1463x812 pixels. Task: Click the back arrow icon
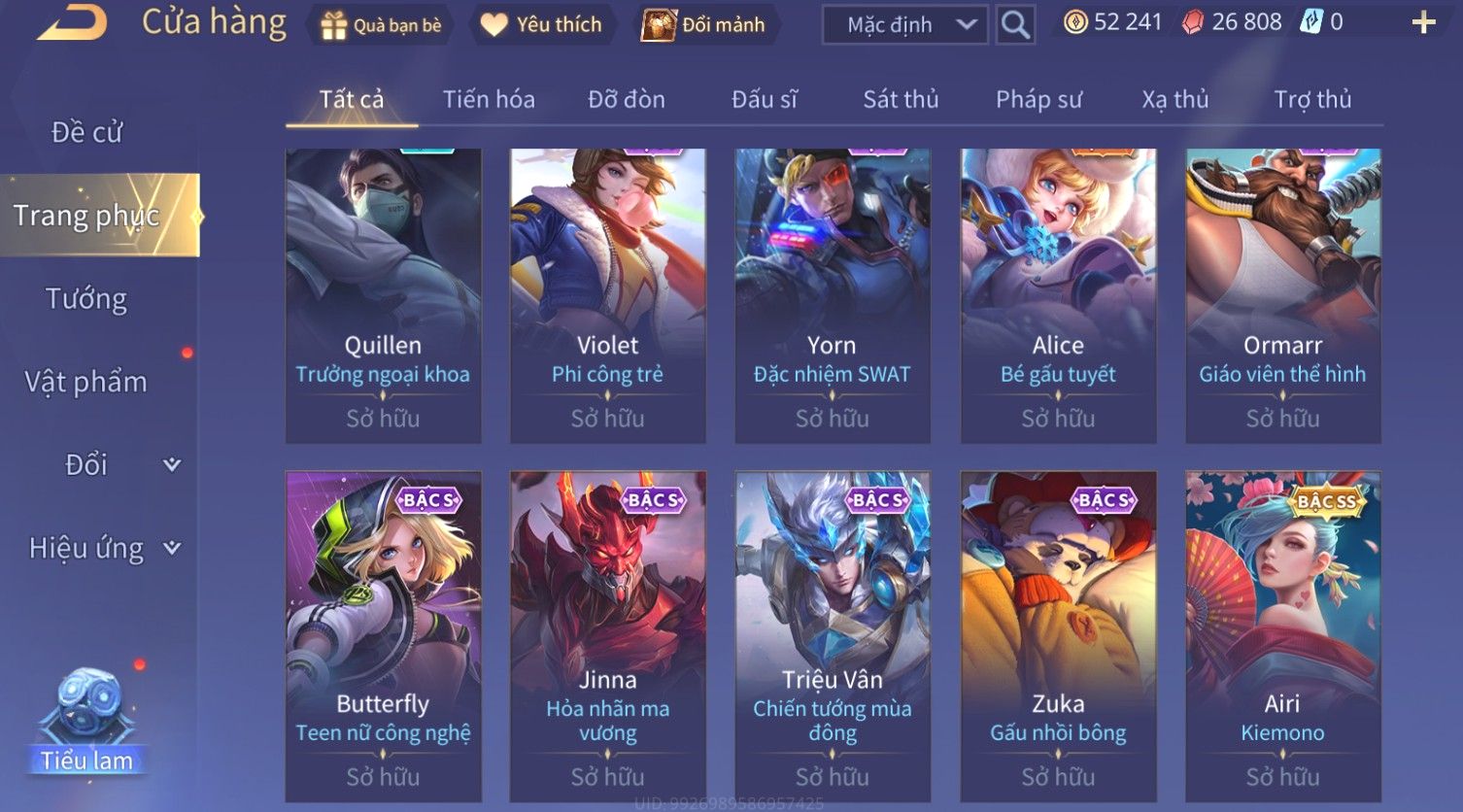(71, 22)
